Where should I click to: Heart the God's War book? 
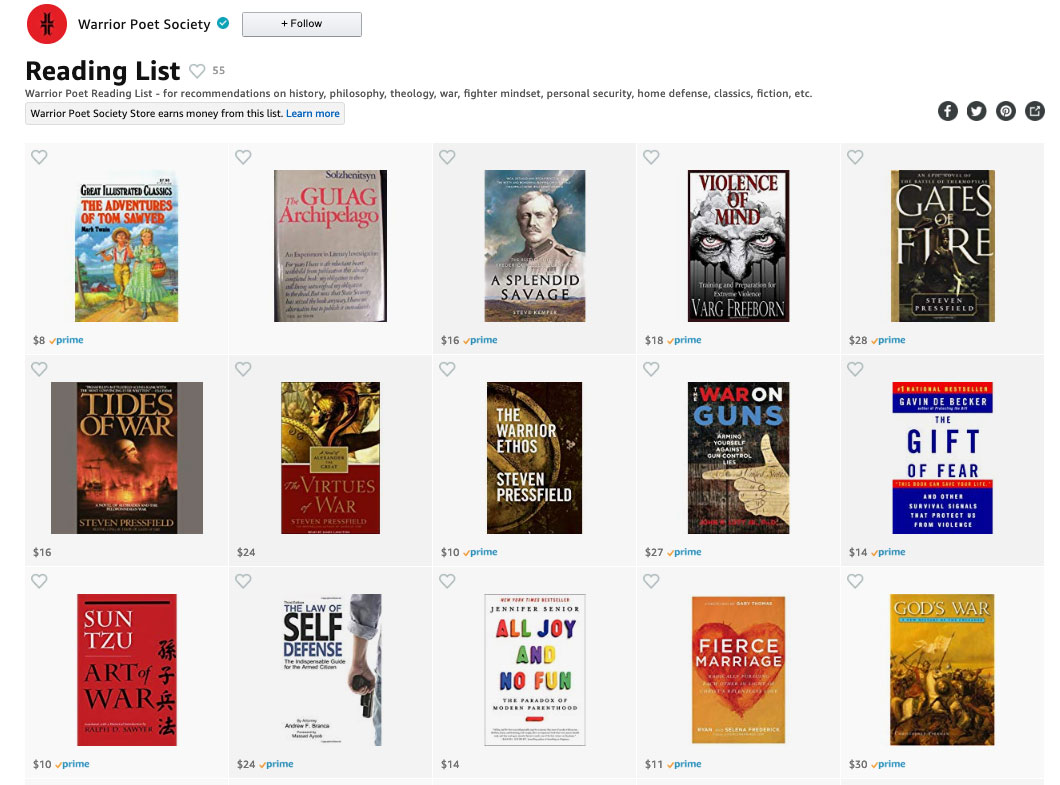855,581
